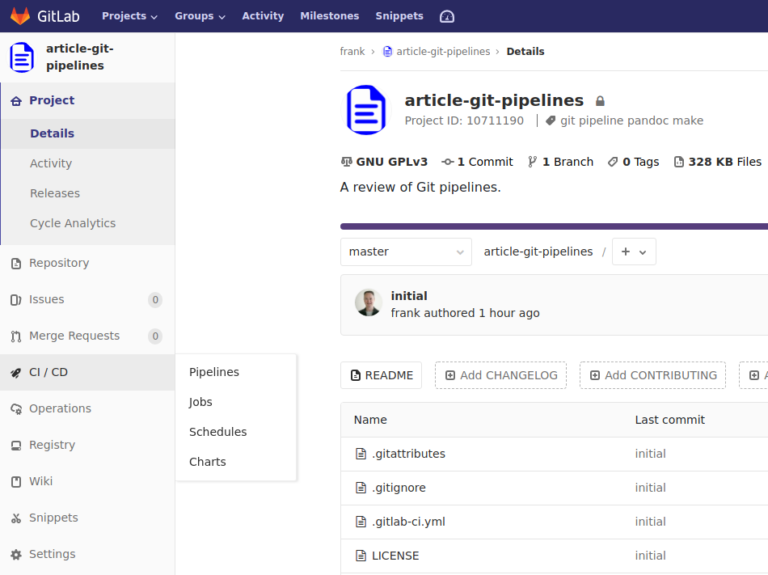
Task: Click the performance gauge icon in navbar
Action: click(x=447, y=17)
